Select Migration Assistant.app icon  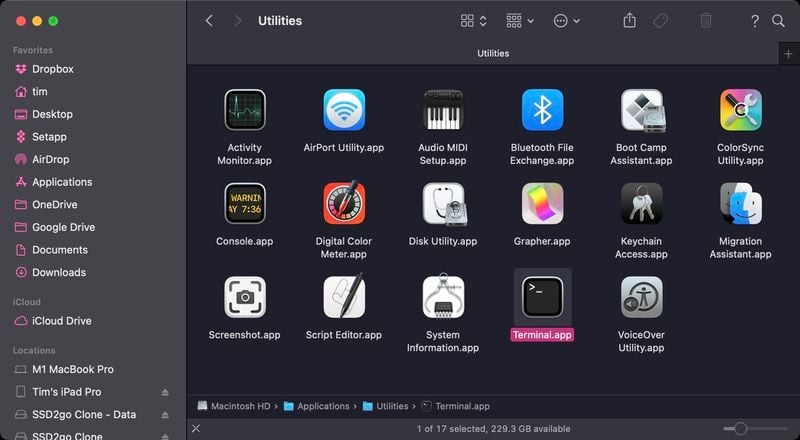740,204
